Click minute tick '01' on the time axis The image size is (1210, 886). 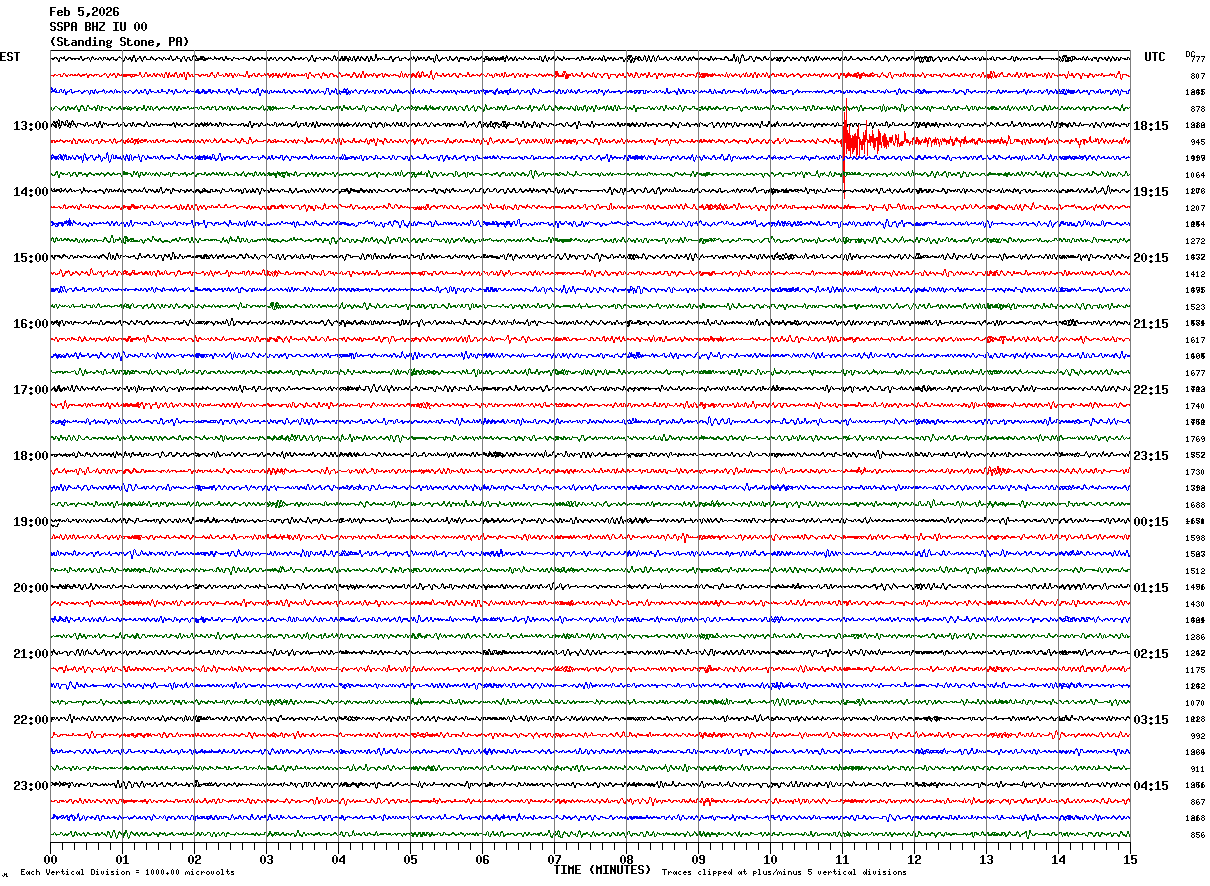tap(122, 859)
